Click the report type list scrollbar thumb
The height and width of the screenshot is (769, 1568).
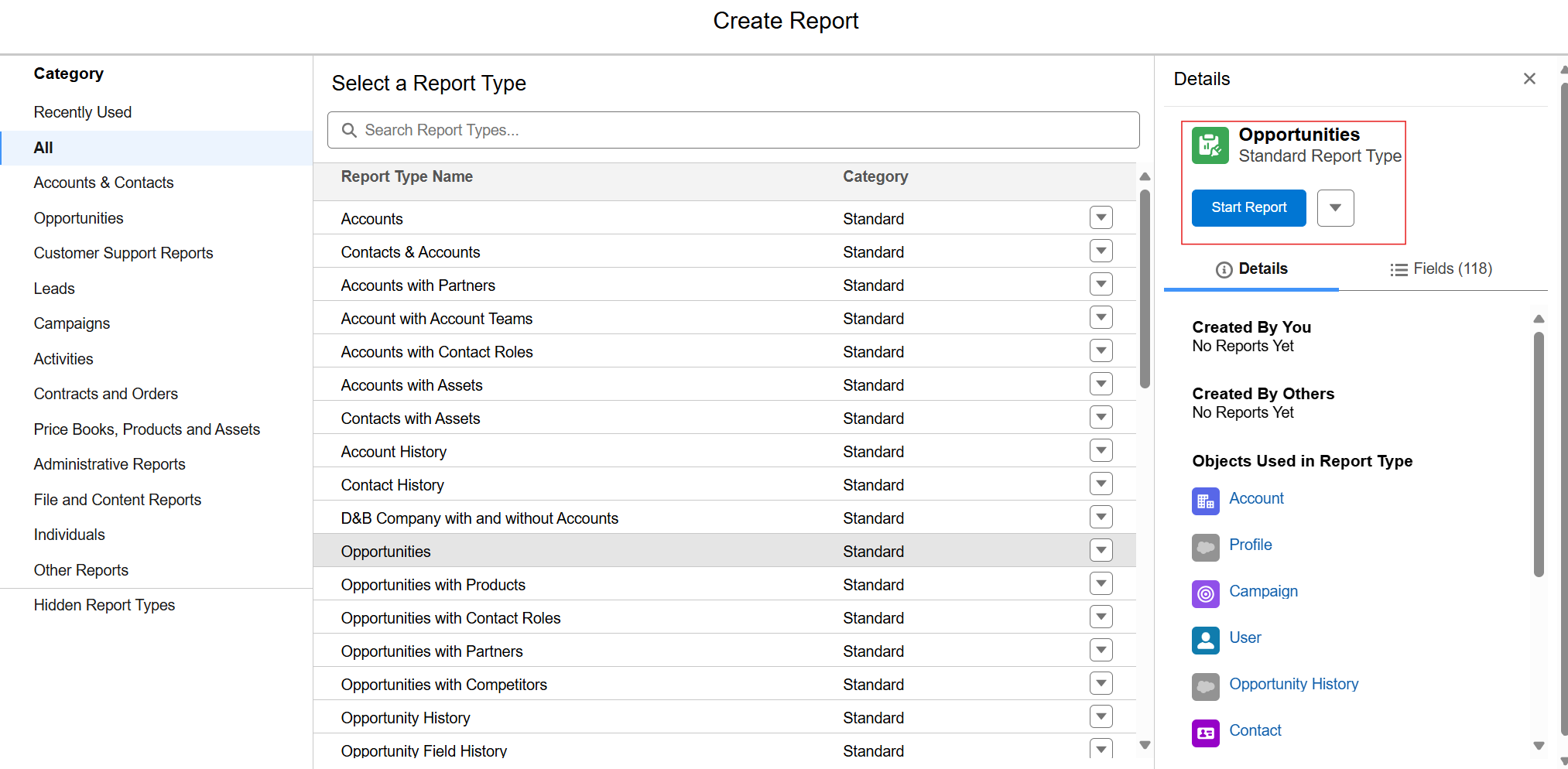tap(1145, 288)
